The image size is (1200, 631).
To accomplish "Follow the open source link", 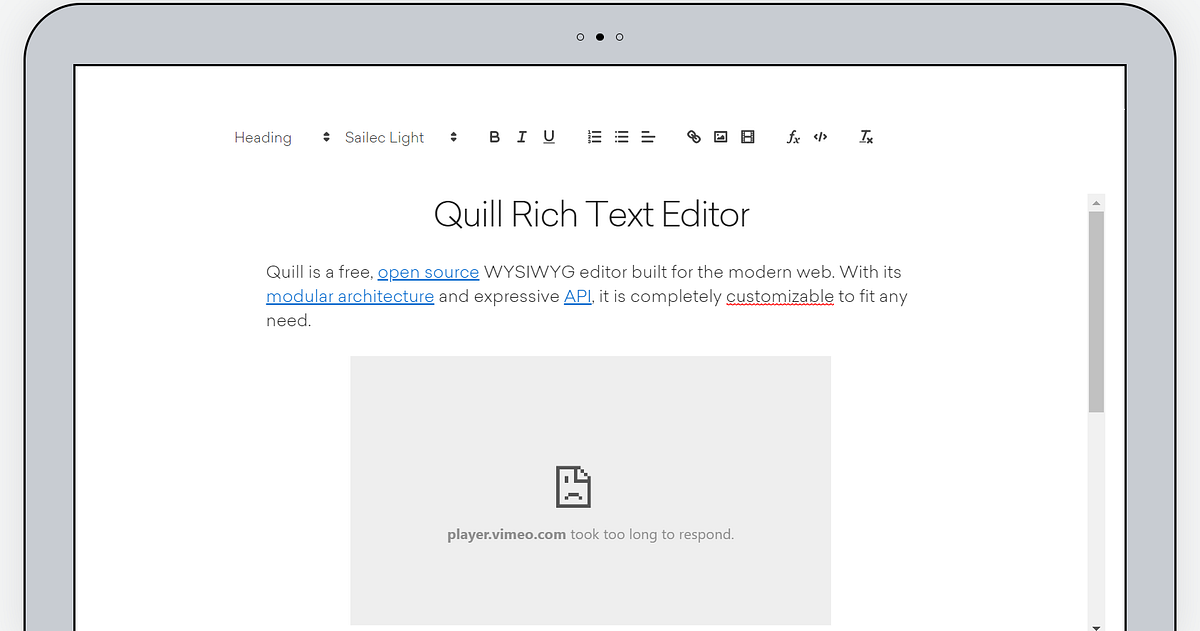I will click(x=428, y=271).
